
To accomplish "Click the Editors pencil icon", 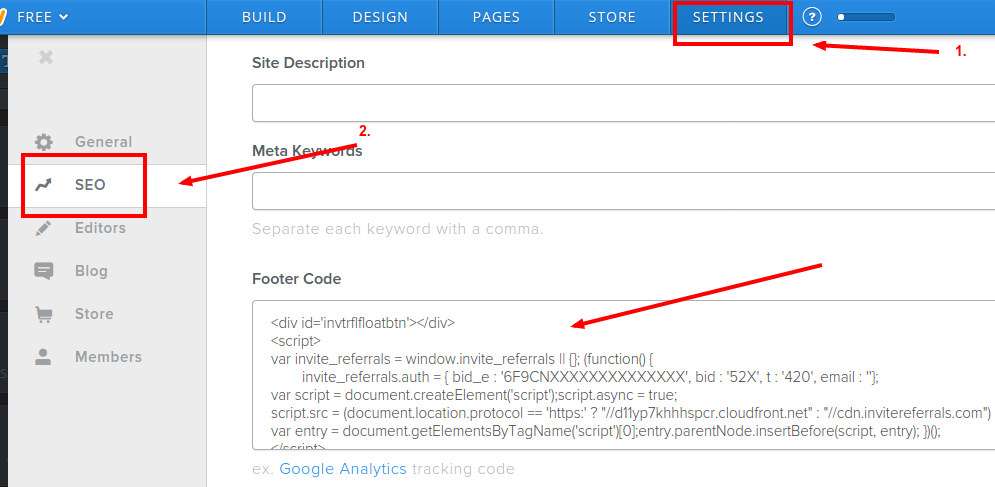I will pyautogui.click(x=44, y=228).
